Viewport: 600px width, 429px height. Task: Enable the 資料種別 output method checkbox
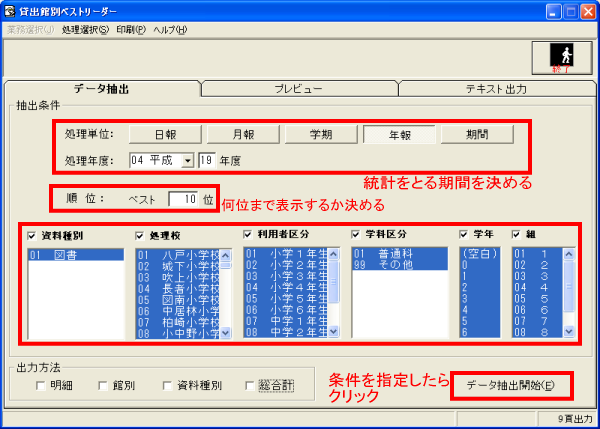point(167,385)
